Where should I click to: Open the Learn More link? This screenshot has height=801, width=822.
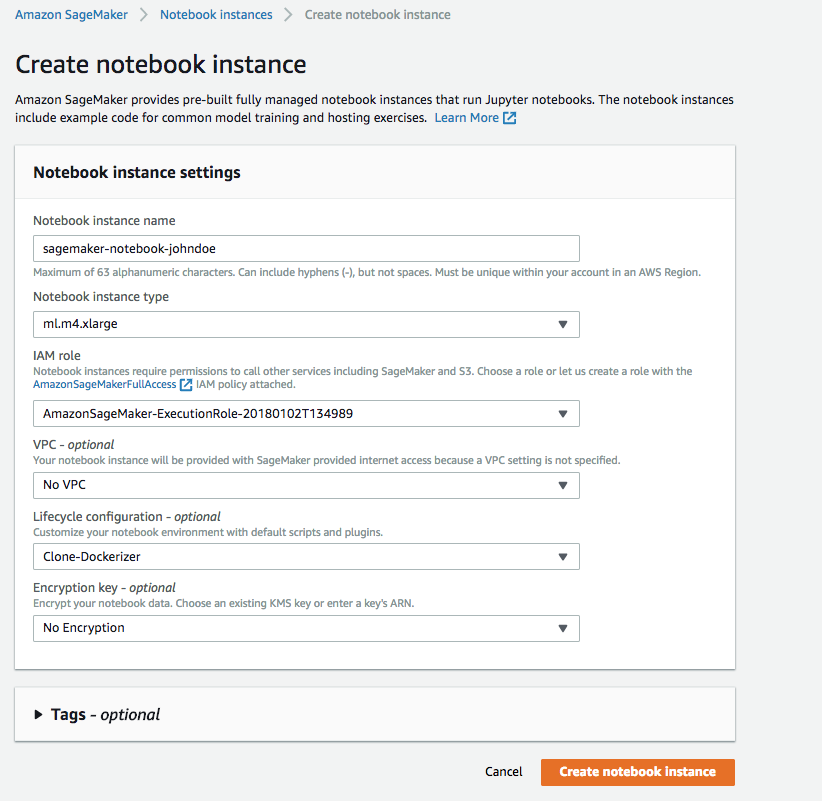(467, 118)
